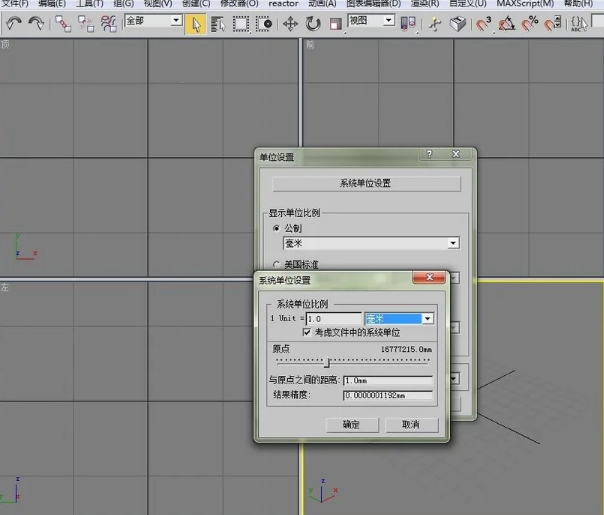Click the Rectangular Selection Region icon
The image size is (604, 515).
[x=241, y=24]
